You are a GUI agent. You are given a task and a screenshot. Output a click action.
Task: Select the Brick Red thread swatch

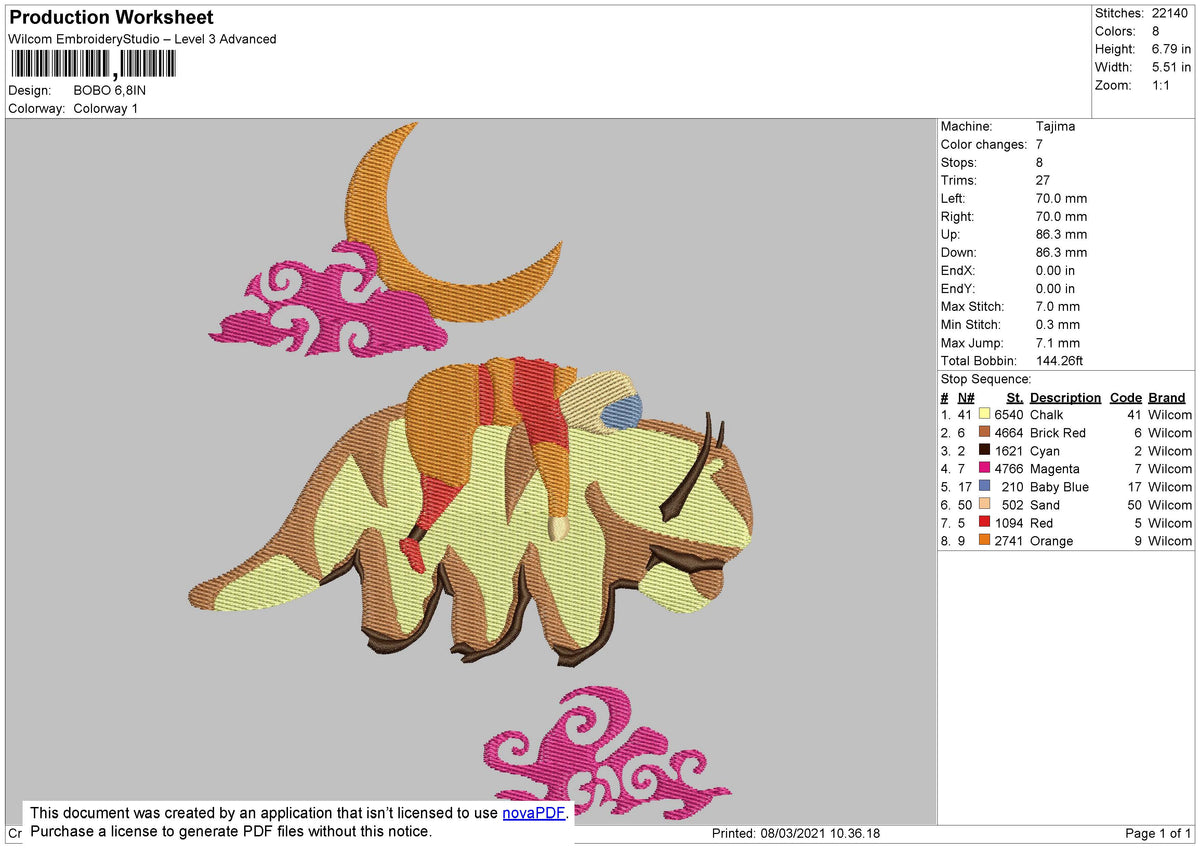986,432
